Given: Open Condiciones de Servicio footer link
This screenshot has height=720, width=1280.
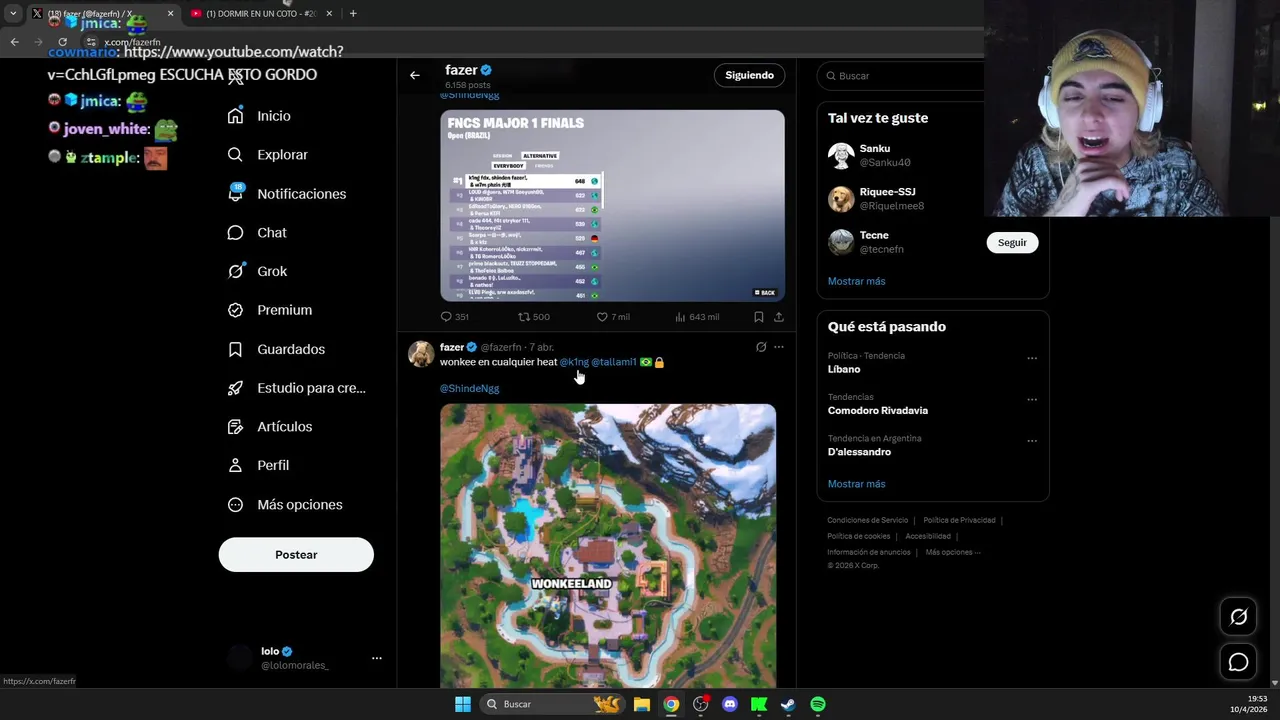Looking at the screenshot, I should click(x=868, y=520).
